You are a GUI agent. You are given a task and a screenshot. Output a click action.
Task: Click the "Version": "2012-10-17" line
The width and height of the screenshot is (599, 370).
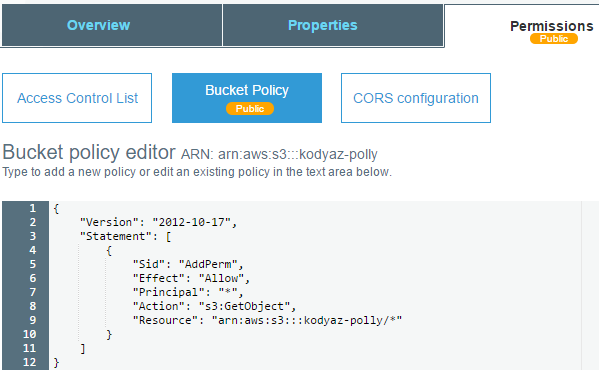158,222
